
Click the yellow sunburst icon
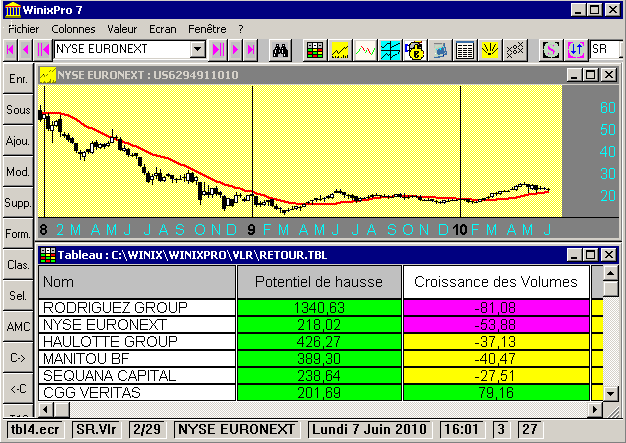pyautogui.click(x=489, y=50)
